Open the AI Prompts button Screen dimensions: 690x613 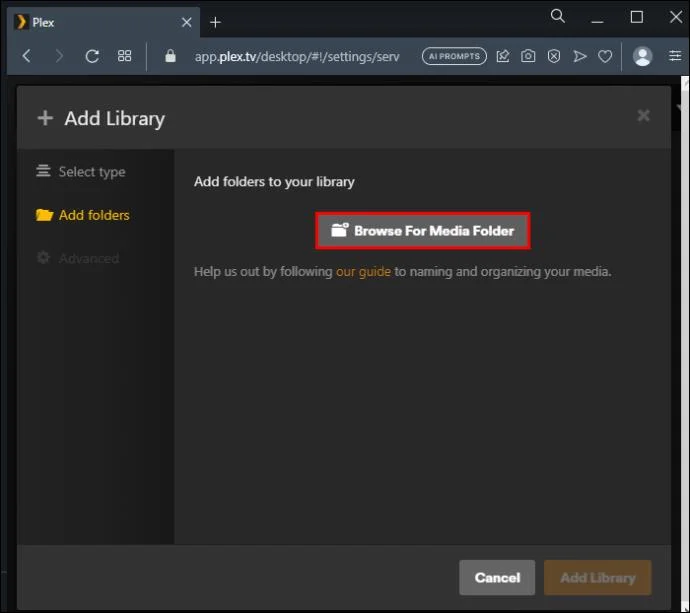tap(454, 56)
